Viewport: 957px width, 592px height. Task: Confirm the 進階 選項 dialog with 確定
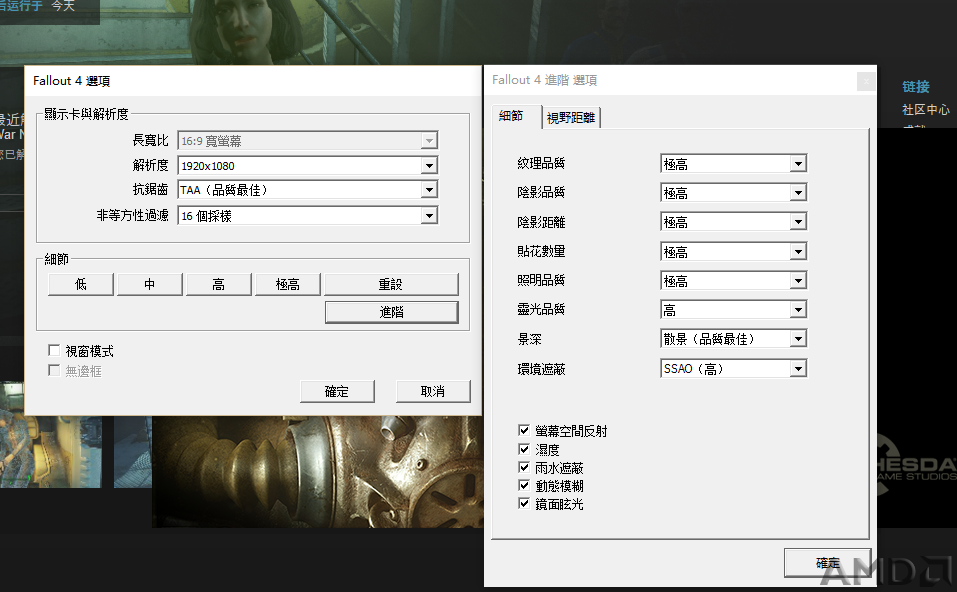[x=828, y=563]
